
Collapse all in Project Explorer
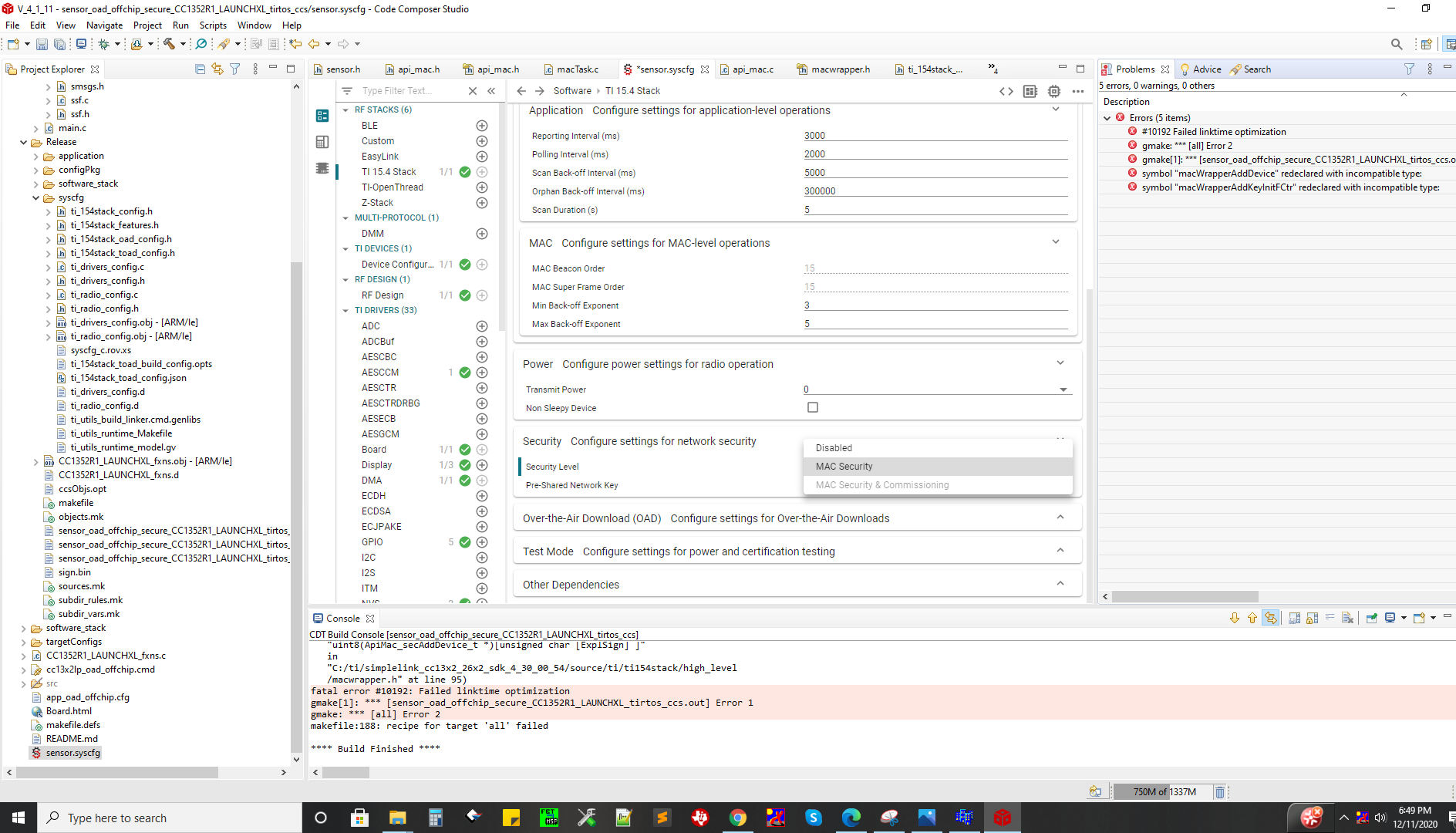click(x=200, y=69)
